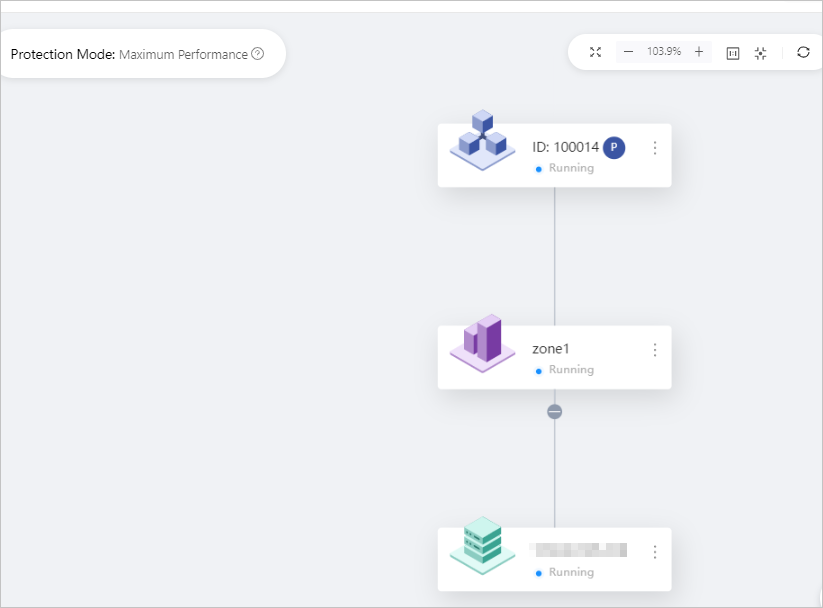
Task: Click the 103.9% zoom level value
Action: tap(664, 52)
